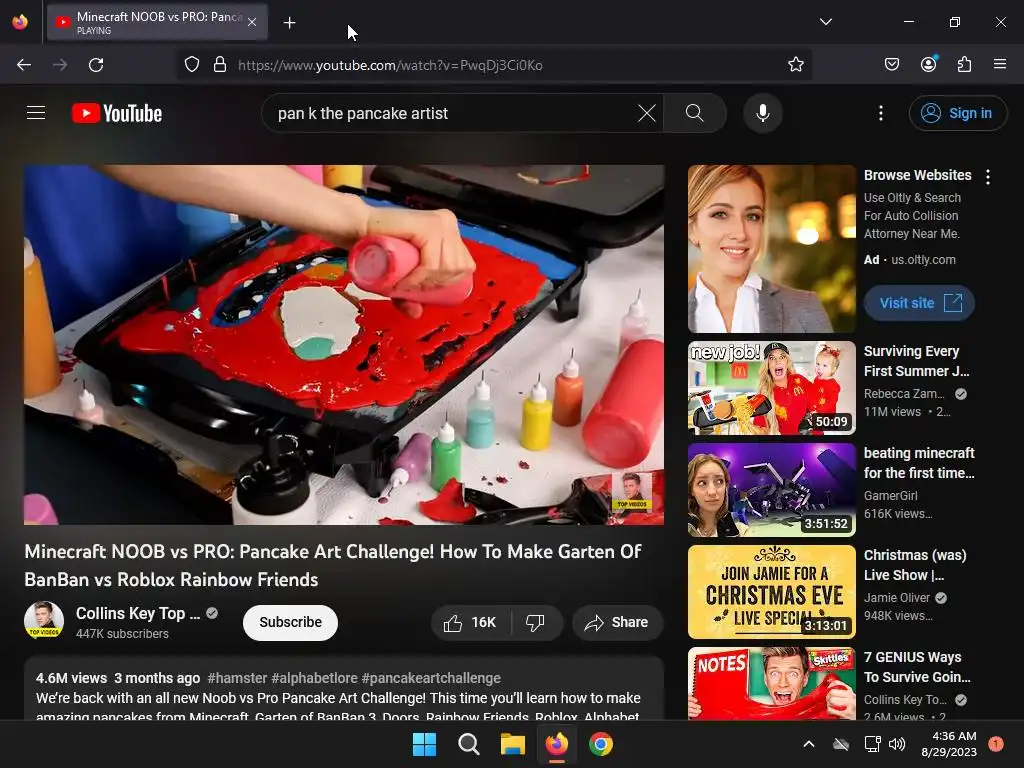Click the #hamster hashtag
Viewport: 1024px width, 768px height.
point(237,678)
